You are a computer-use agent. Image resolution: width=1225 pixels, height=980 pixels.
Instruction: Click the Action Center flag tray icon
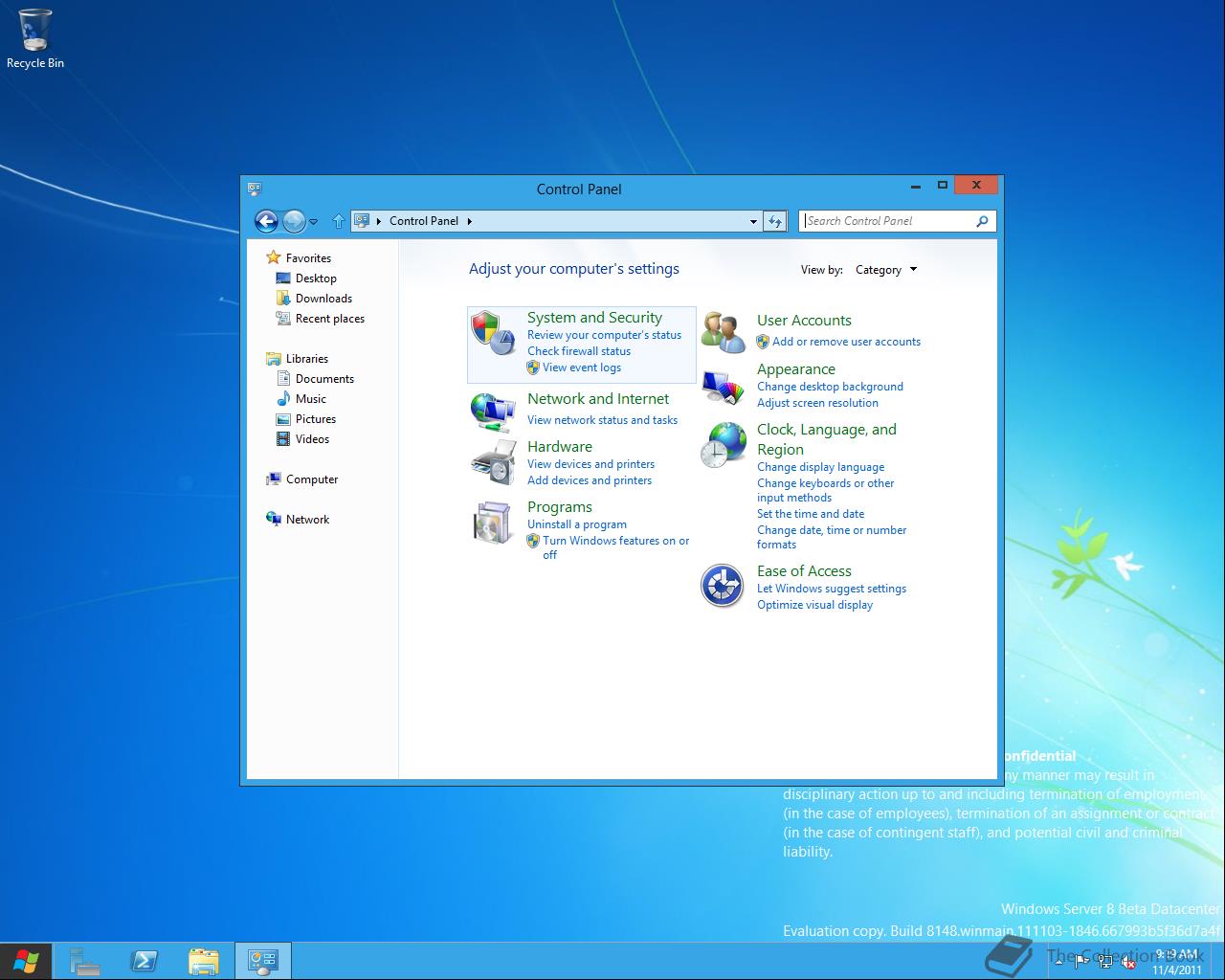click(1081, 962)
